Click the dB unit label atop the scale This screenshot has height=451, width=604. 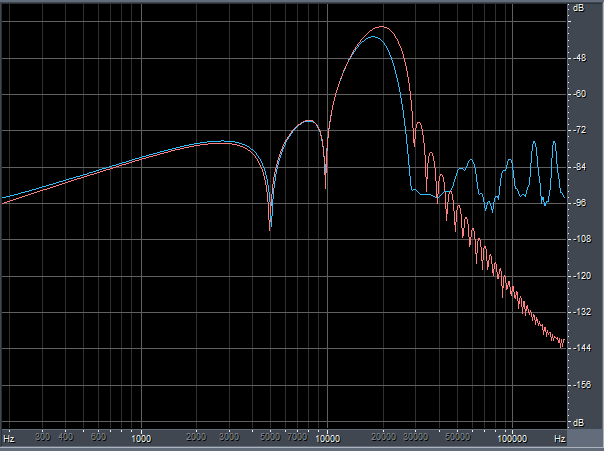(579, 8)
